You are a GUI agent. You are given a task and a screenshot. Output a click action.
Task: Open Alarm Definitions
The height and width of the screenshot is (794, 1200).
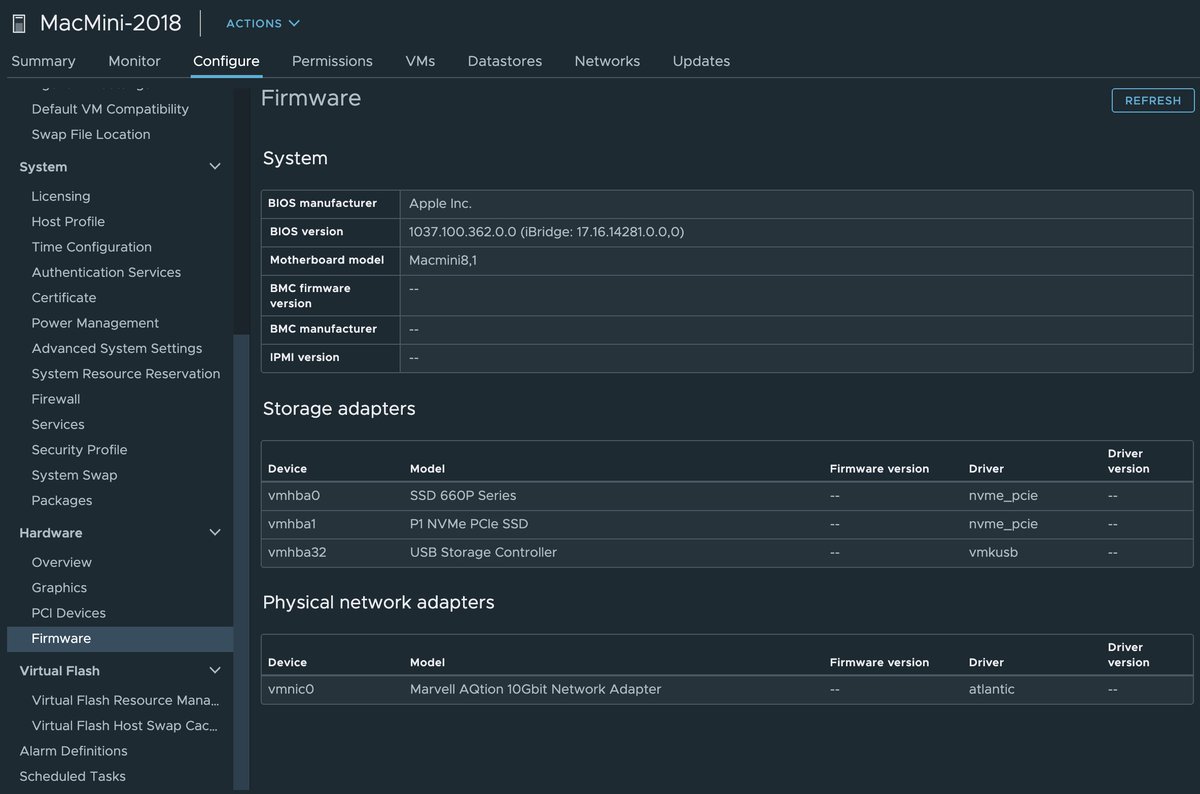click(x=73, y=751)
